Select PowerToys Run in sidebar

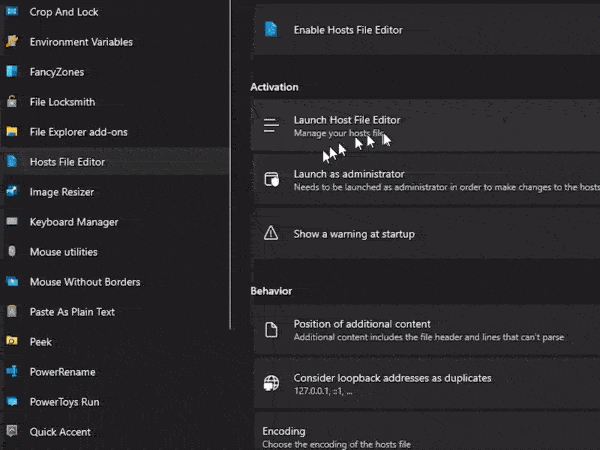coord(115,401)
